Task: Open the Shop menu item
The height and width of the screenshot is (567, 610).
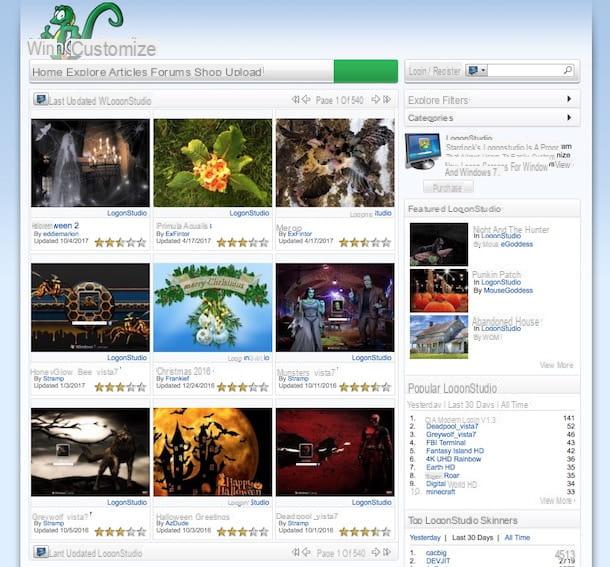Action: coord(208,72)
